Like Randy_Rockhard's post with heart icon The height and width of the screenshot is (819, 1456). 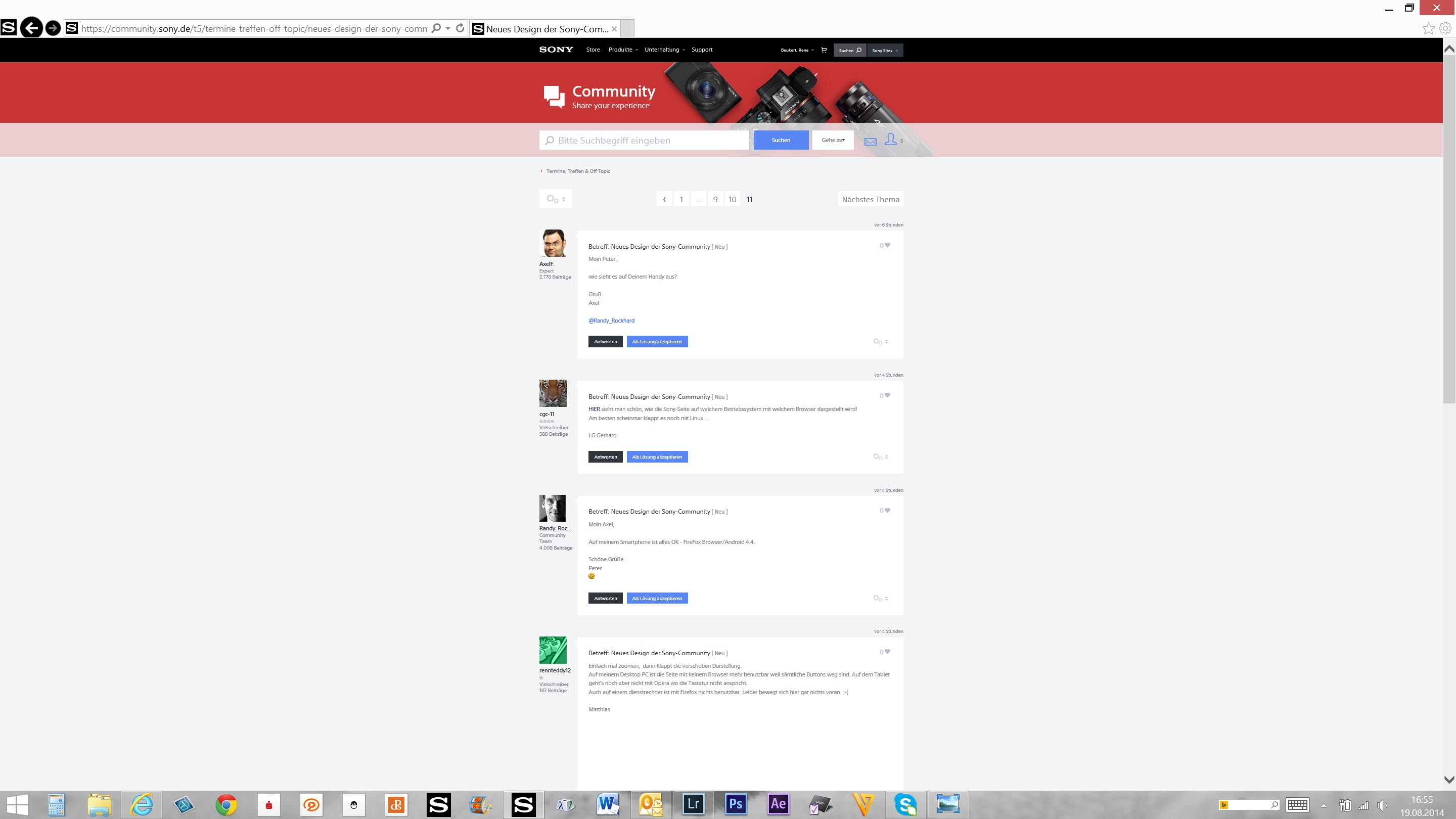pyautogui.click(x=887, y=511)
